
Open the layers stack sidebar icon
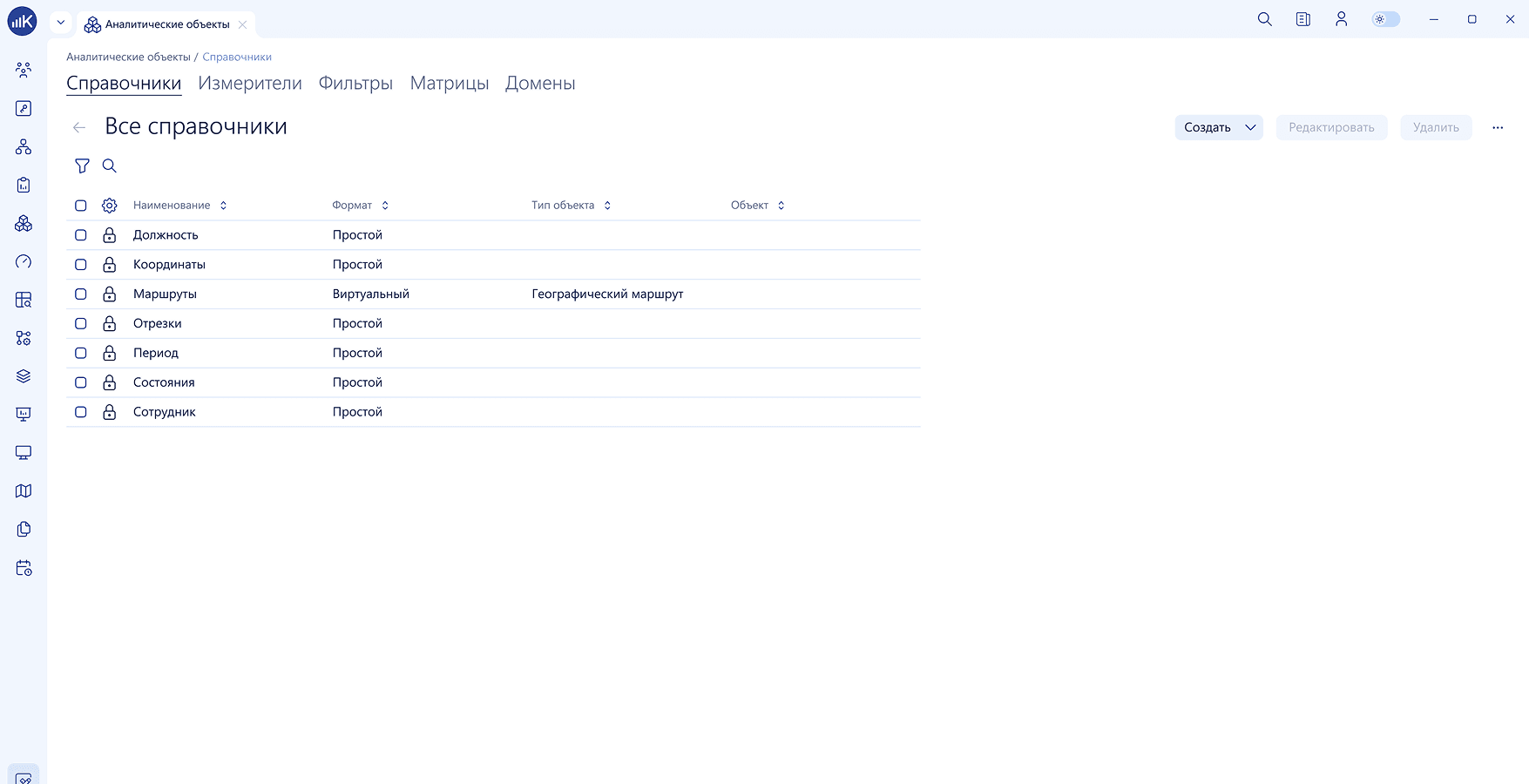pos(24,376)
